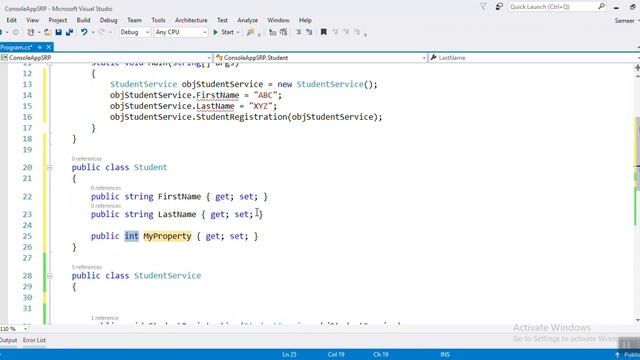Save the current file with the Save icon
Image resolution: width=640 pixels, height=360 pixels.
(x=58, y=32)
